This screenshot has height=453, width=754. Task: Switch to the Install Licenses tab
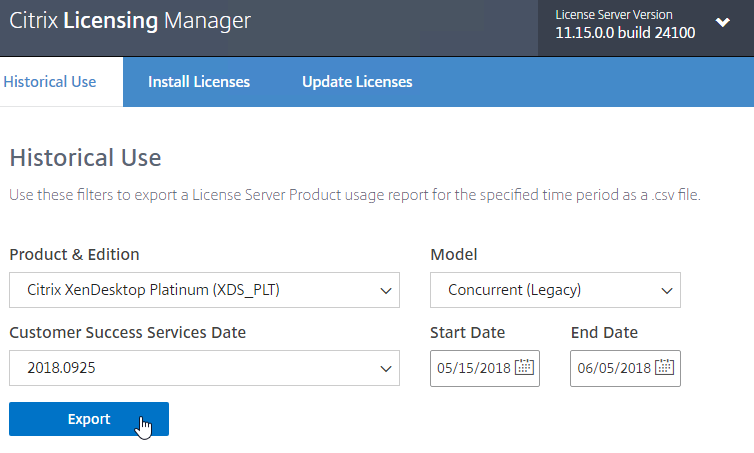(x=199, y=82)
